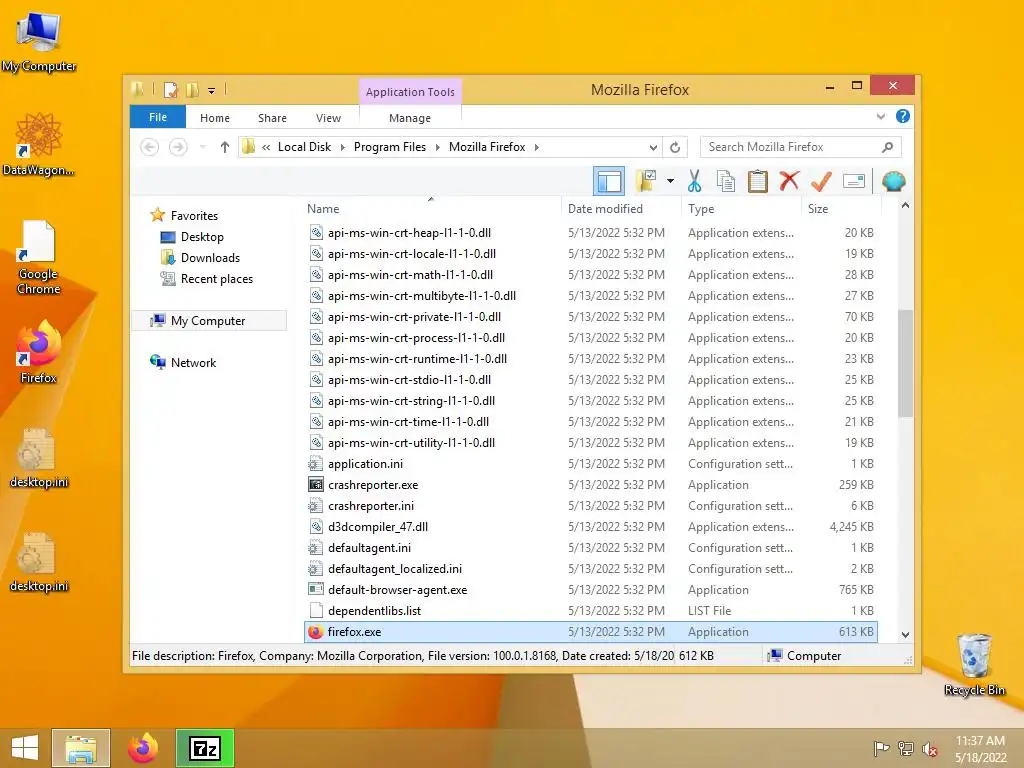Switch to the Share ribbon tab
Screen dimensions: 1024x768
[272, 118]
